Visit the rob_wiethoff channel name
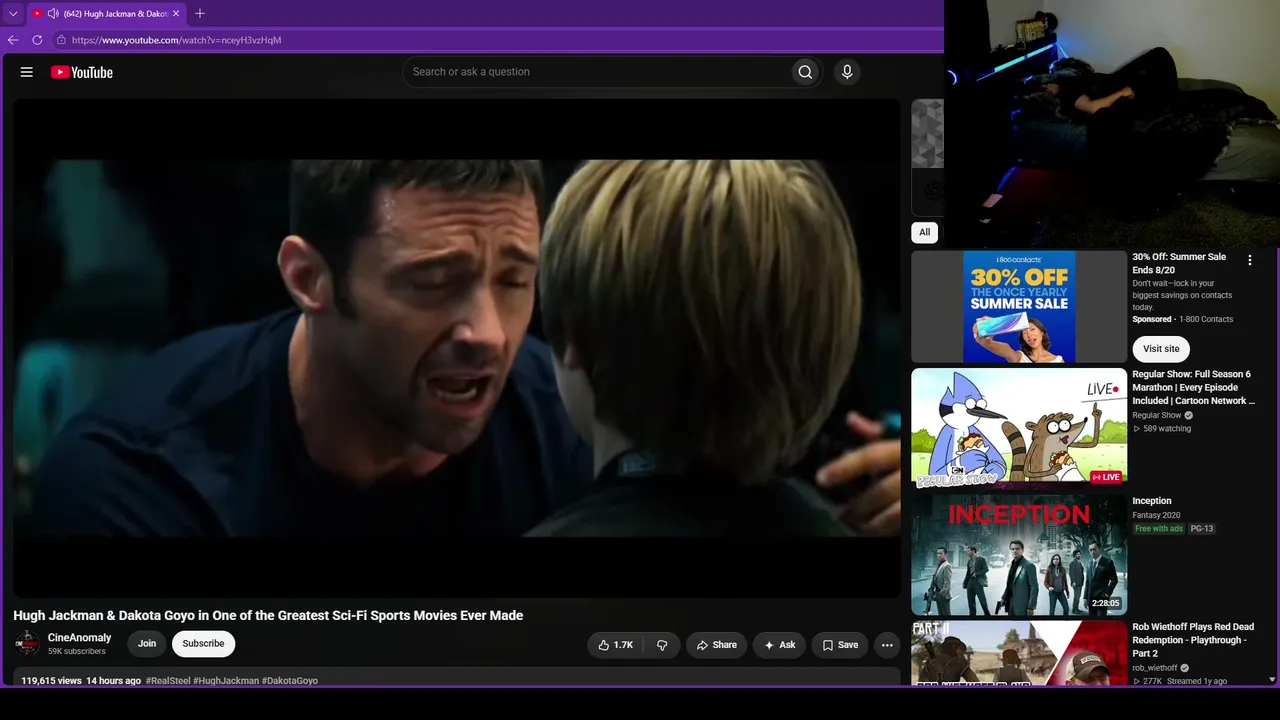The width and height of the screenshot is (1280, 720). 1155,668
